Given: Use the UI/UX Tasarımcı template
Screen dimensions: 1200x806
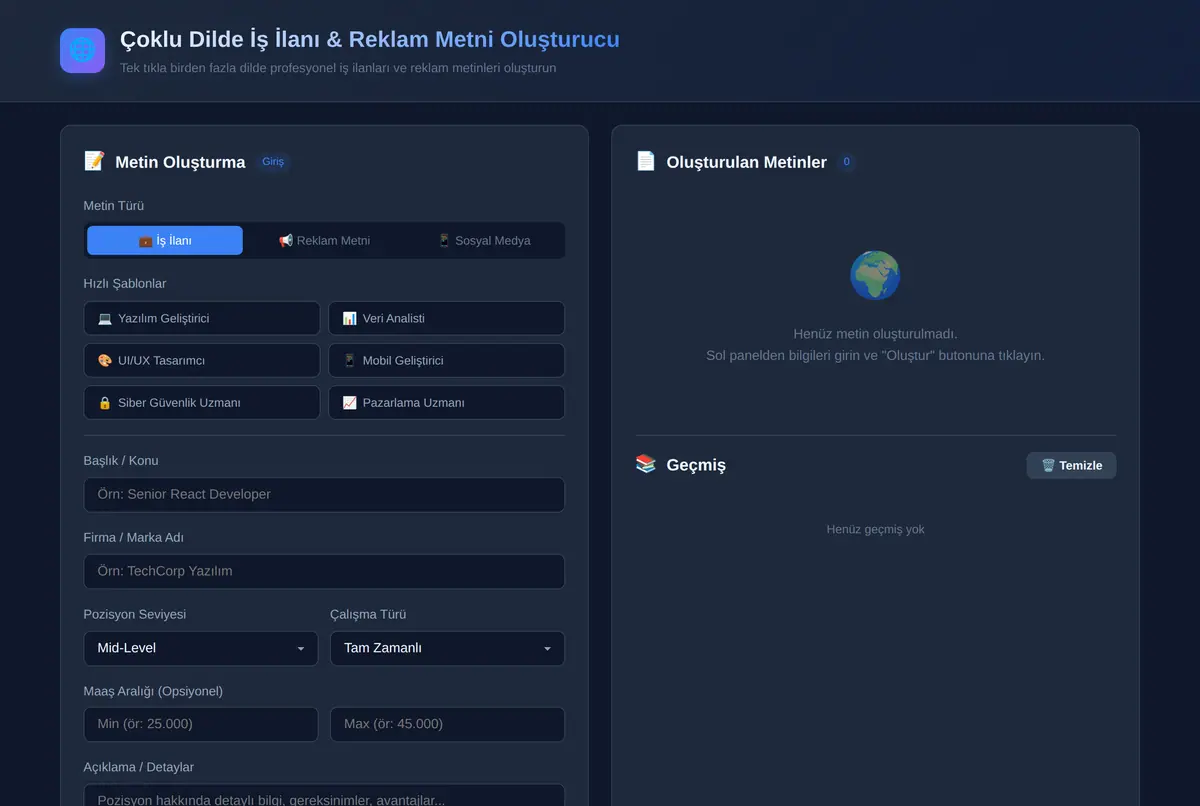Looking at the screenshot, I should (x=202, y=360).
